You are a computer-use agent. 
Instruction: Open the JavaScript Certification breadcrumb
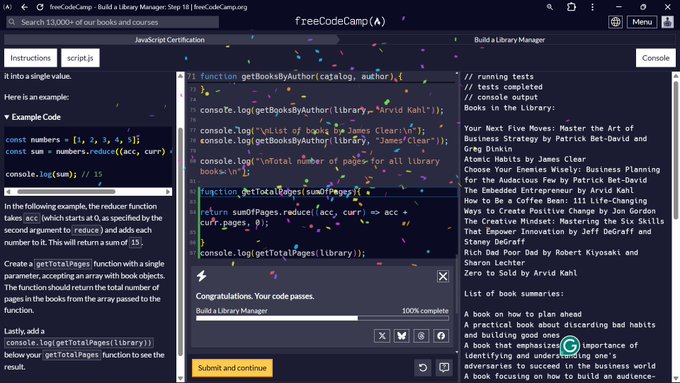[169, 39]
